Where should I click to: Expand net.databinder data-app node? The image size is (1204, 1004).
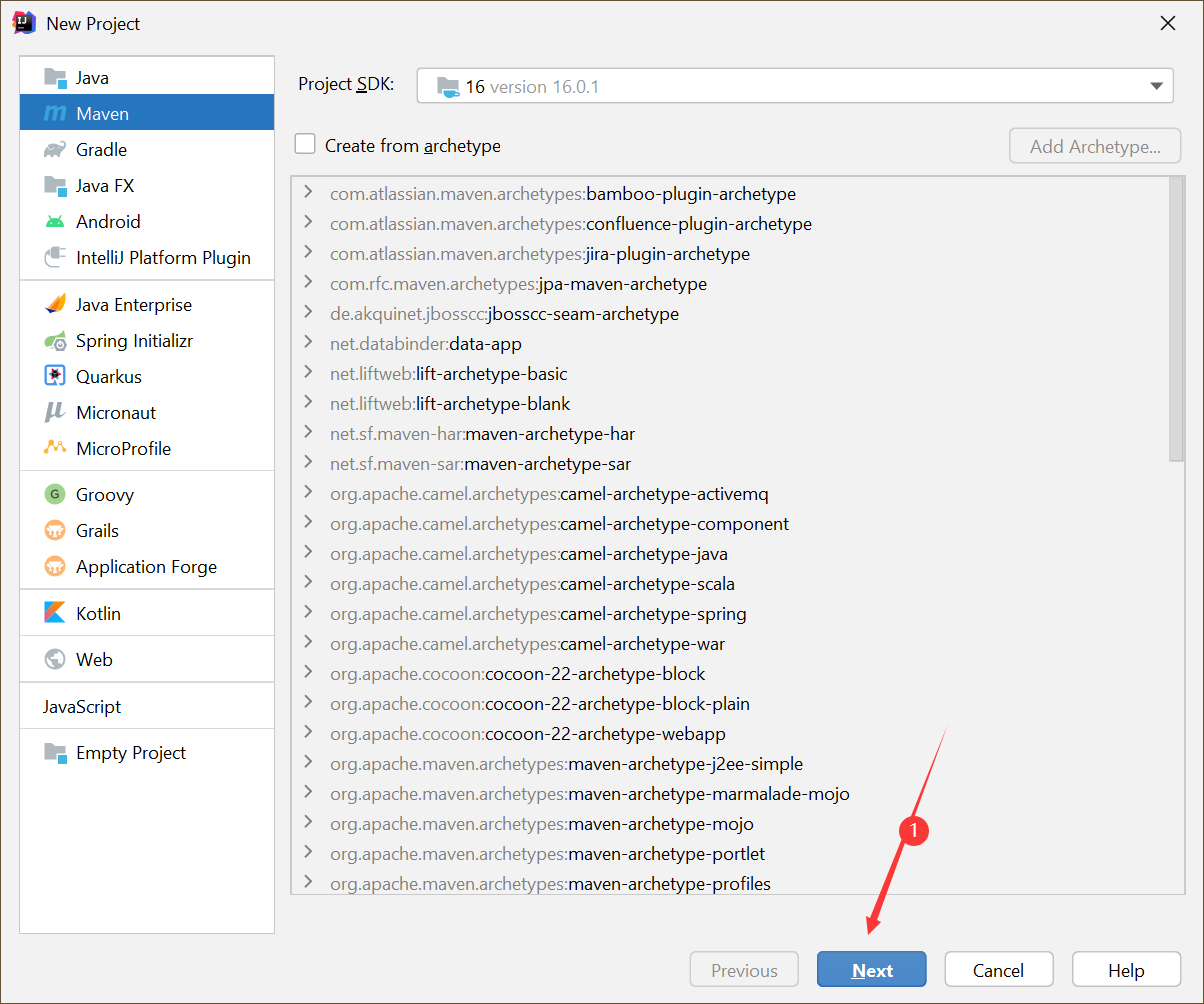(308, 343)
